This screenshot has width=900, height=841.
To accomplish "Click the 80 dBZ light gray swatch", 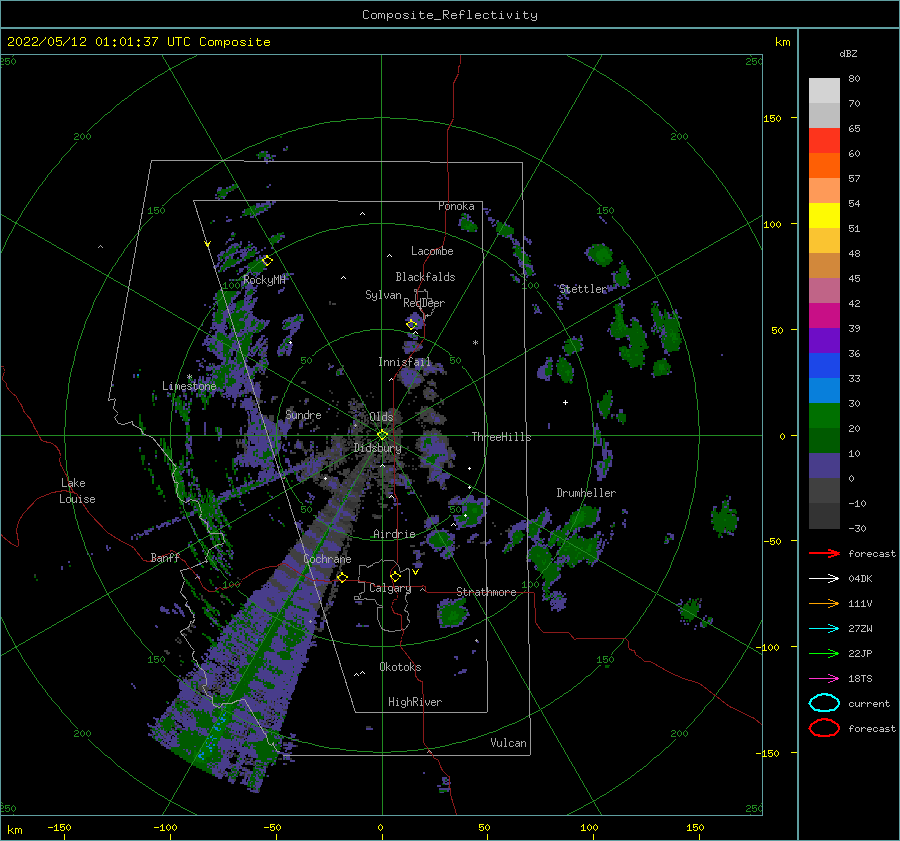I will coord(824,91).
